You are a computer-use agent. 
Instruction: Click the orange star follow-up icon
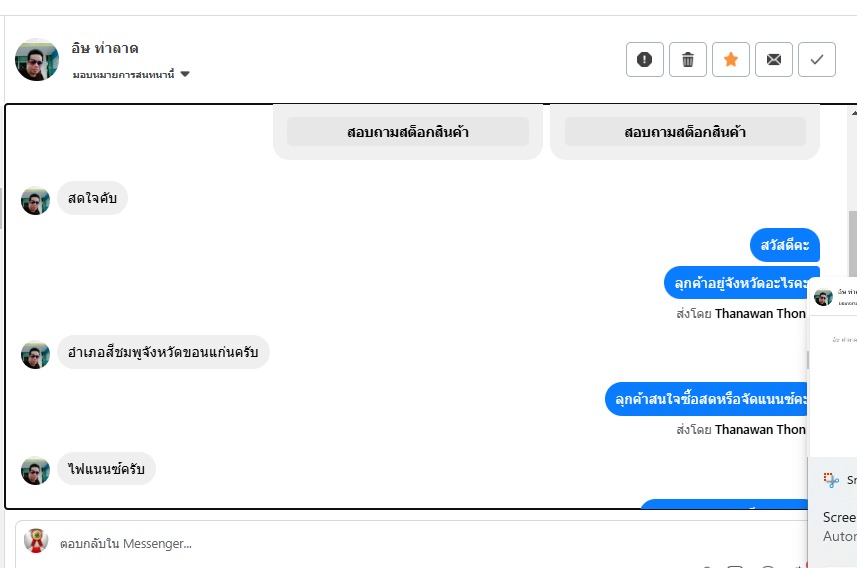pos(731,60)
